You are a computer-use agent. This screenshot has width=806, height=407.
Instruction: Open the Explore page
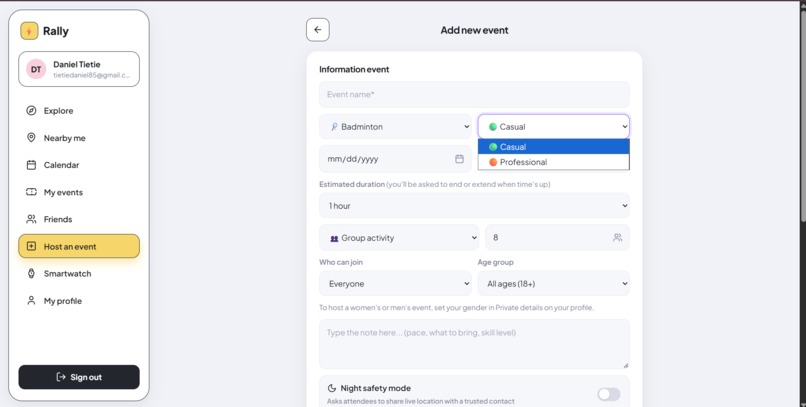pyautogui.click(x=79, y=110)
